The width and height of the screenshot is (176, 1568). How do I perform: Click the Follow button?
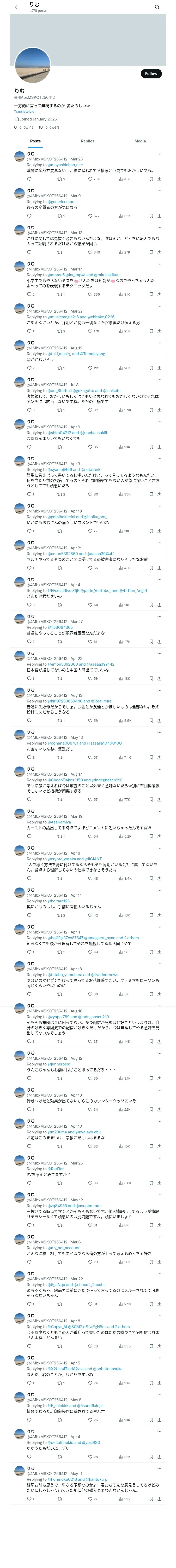pyautogui.click(x=150, y=74)
